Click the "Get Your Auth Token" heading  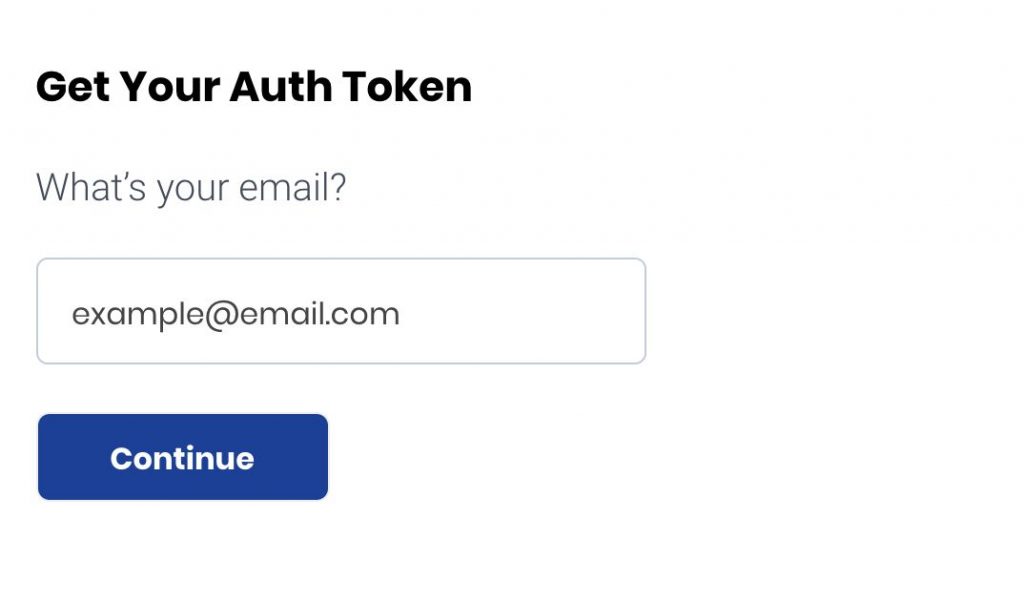tap(253, 87)
